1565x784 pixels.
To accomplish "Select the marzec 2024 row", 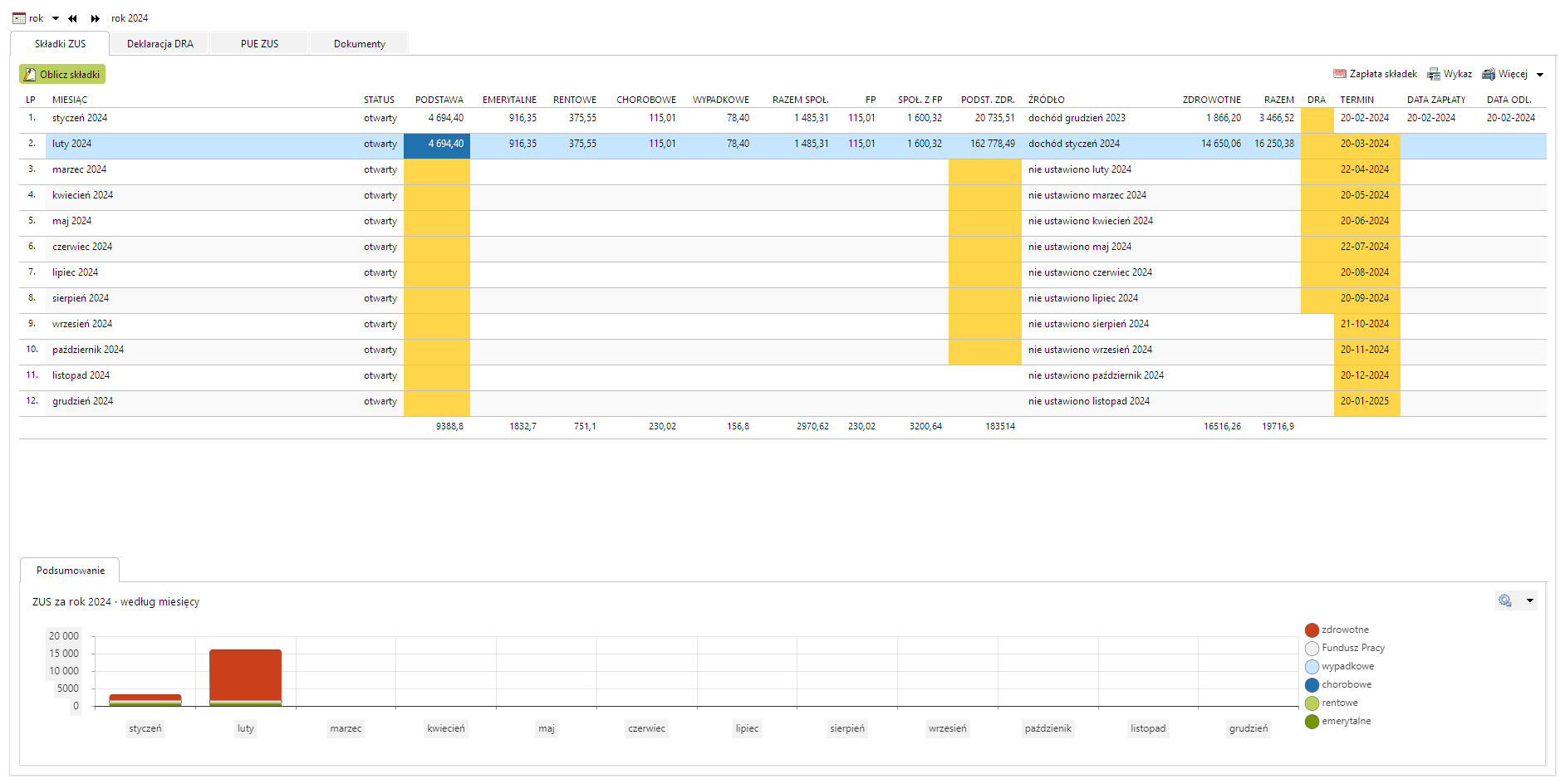I will pos(79,169).
